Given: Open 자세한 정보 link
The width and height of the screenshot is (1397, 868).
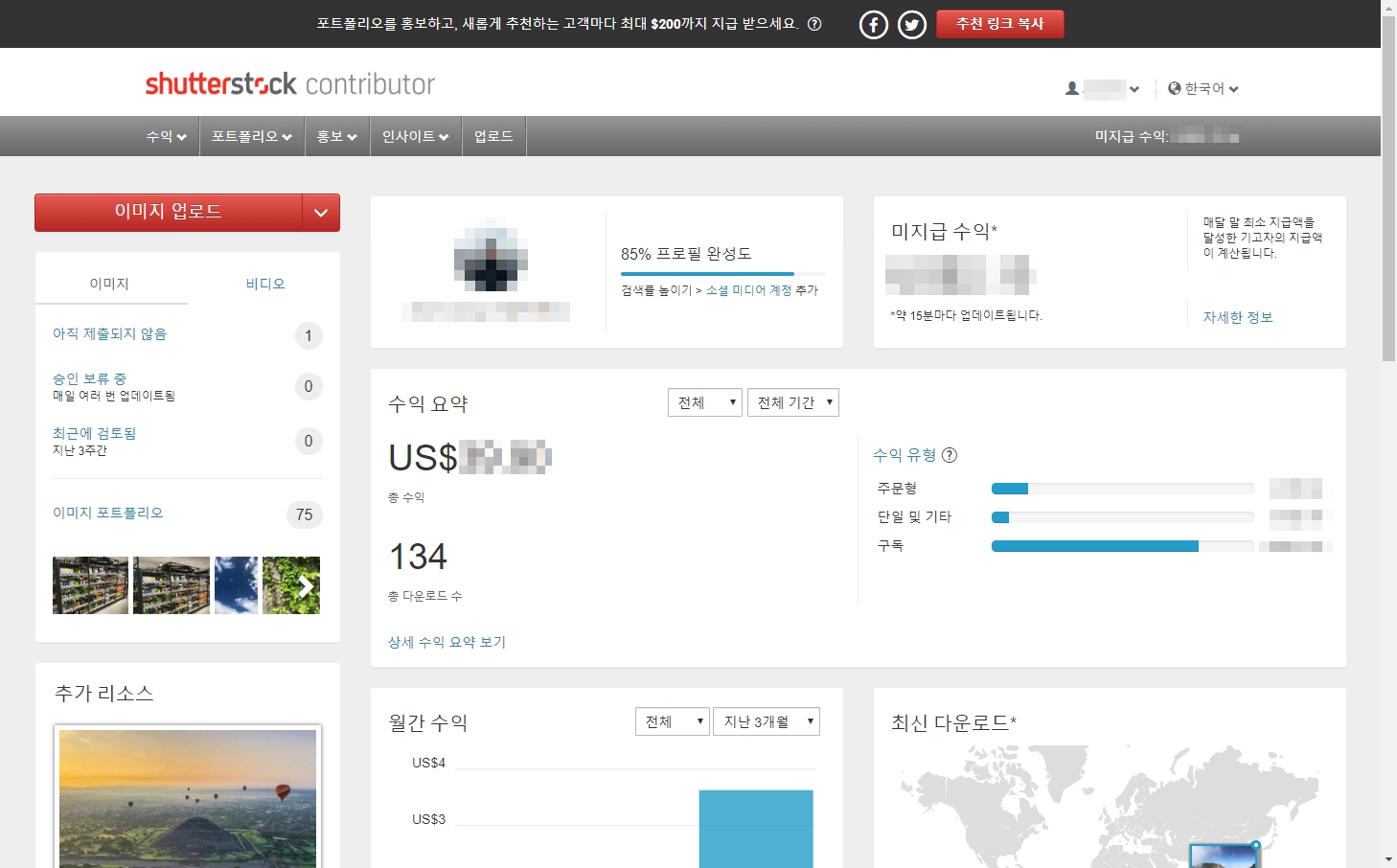Looking at the screenshot, I should tap(1238, 317).
